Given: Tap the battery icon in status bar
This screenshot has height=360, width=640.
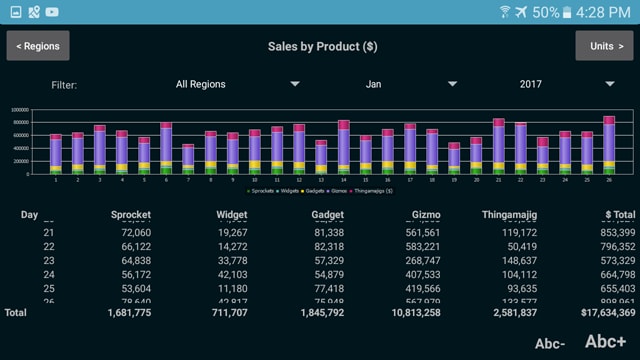Looking at the screenshot, I should [x=567, y=12].
